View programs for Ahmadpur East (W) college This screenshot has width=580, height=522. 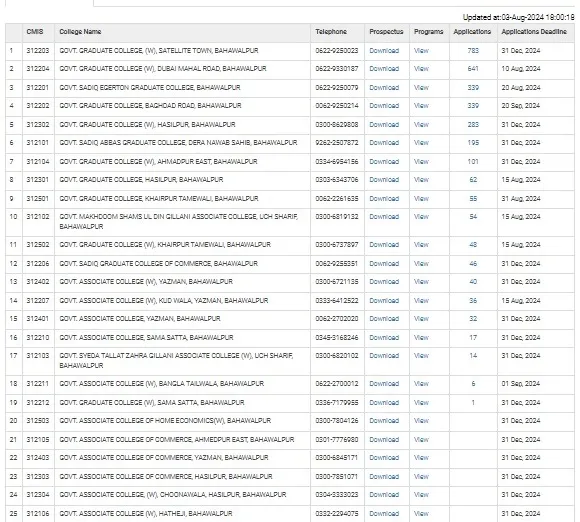coord(421,162)
